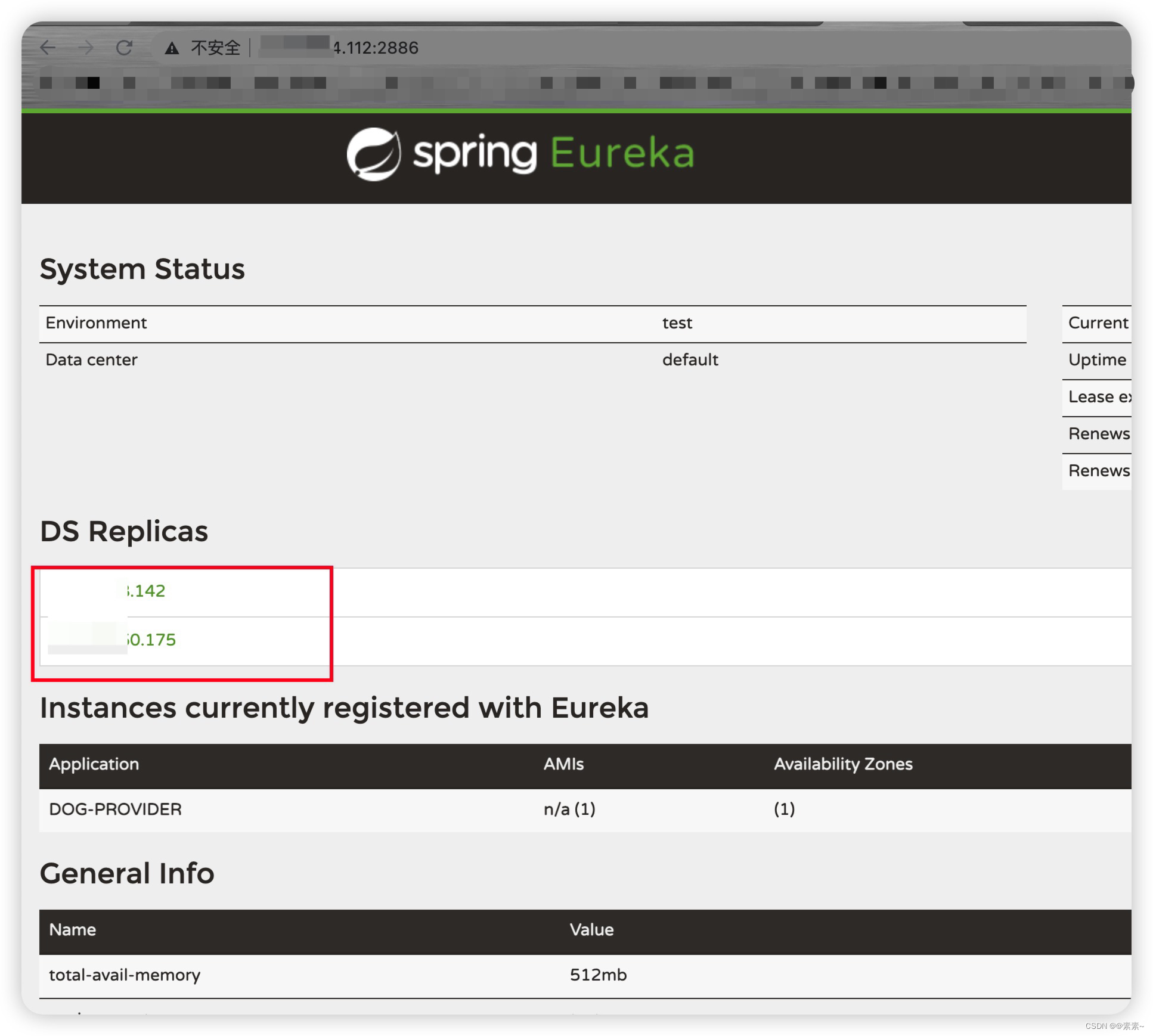Click the DOG-PROVIDER application cell

coord(115,809)
